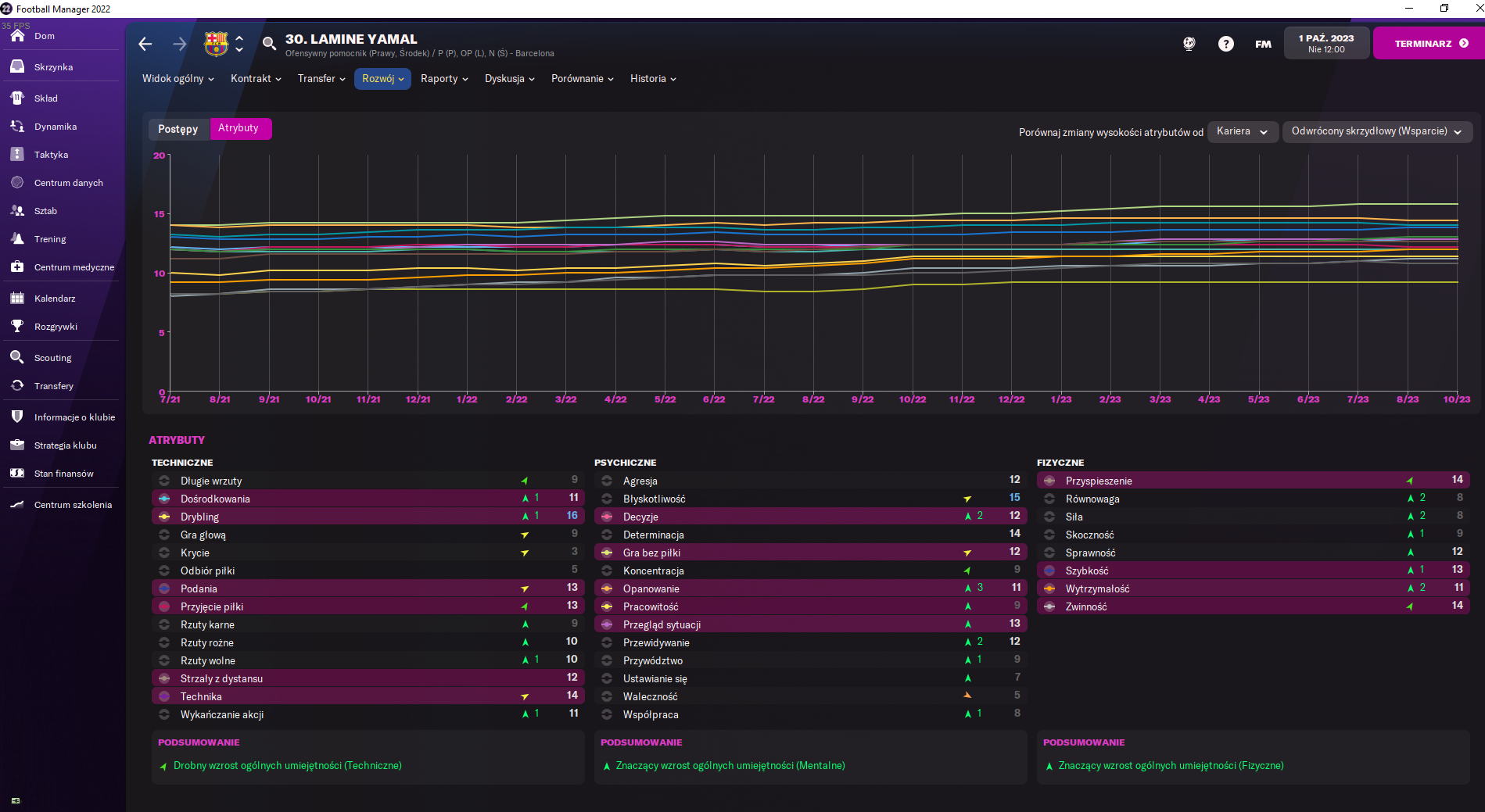Toggle the Dośrodkowania attribute line

point(164,499)
